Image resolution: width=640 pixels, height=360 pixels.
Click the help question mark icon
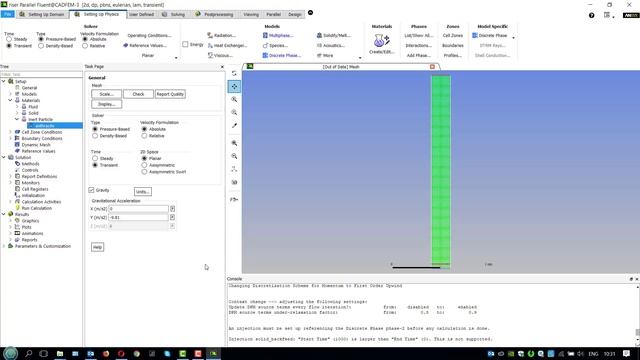pyautogui.click(x=591, y=15)
